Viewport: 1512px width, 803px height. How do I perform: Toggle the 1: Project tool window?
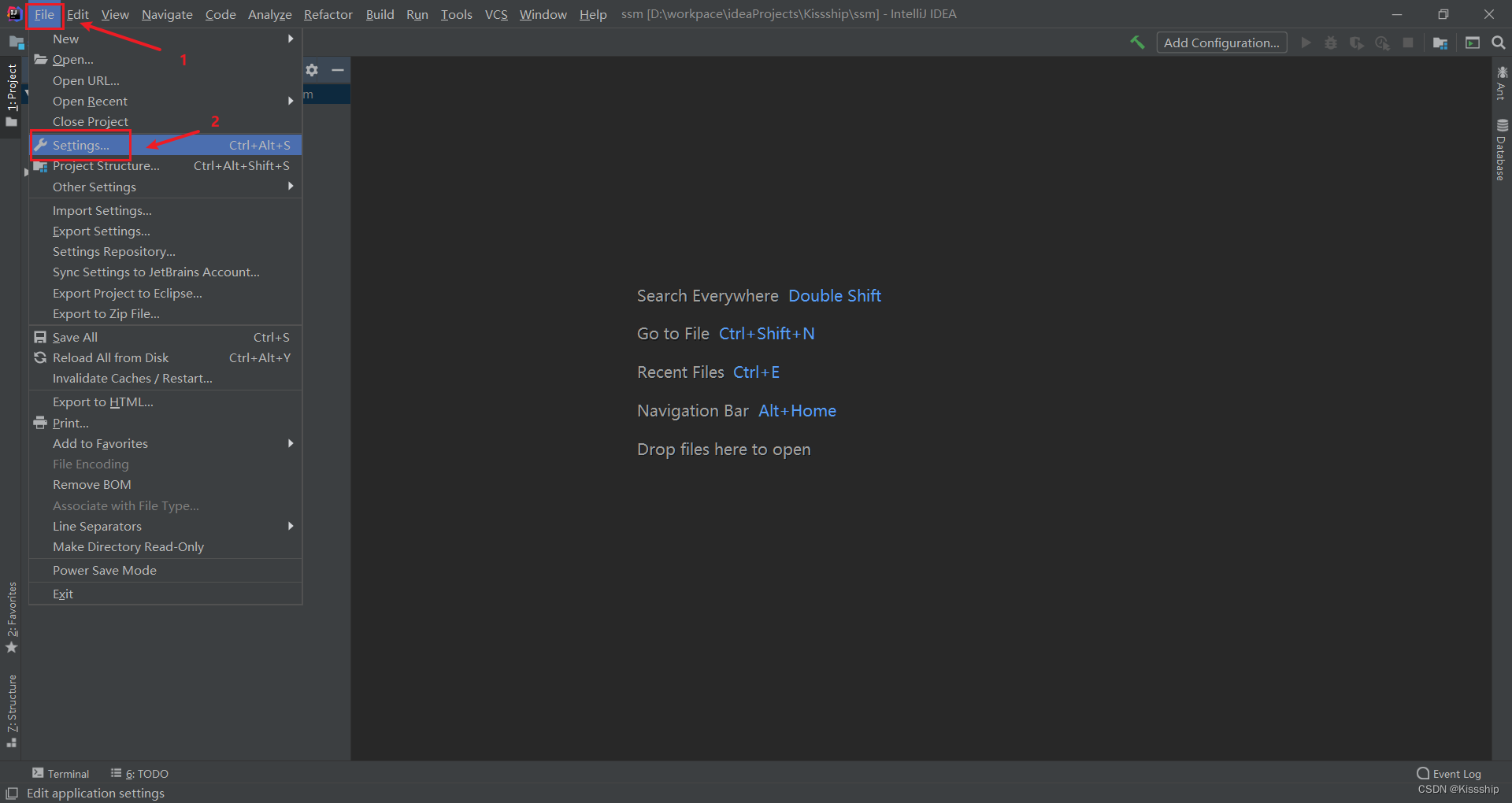[11, 94]
